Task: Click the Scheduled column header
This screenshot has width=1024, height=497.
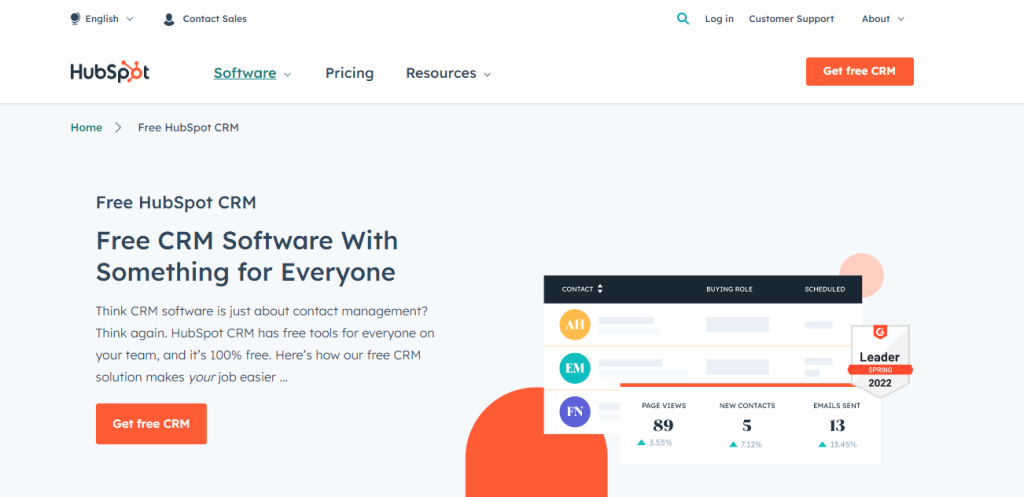Action: [x=824, y=289]
